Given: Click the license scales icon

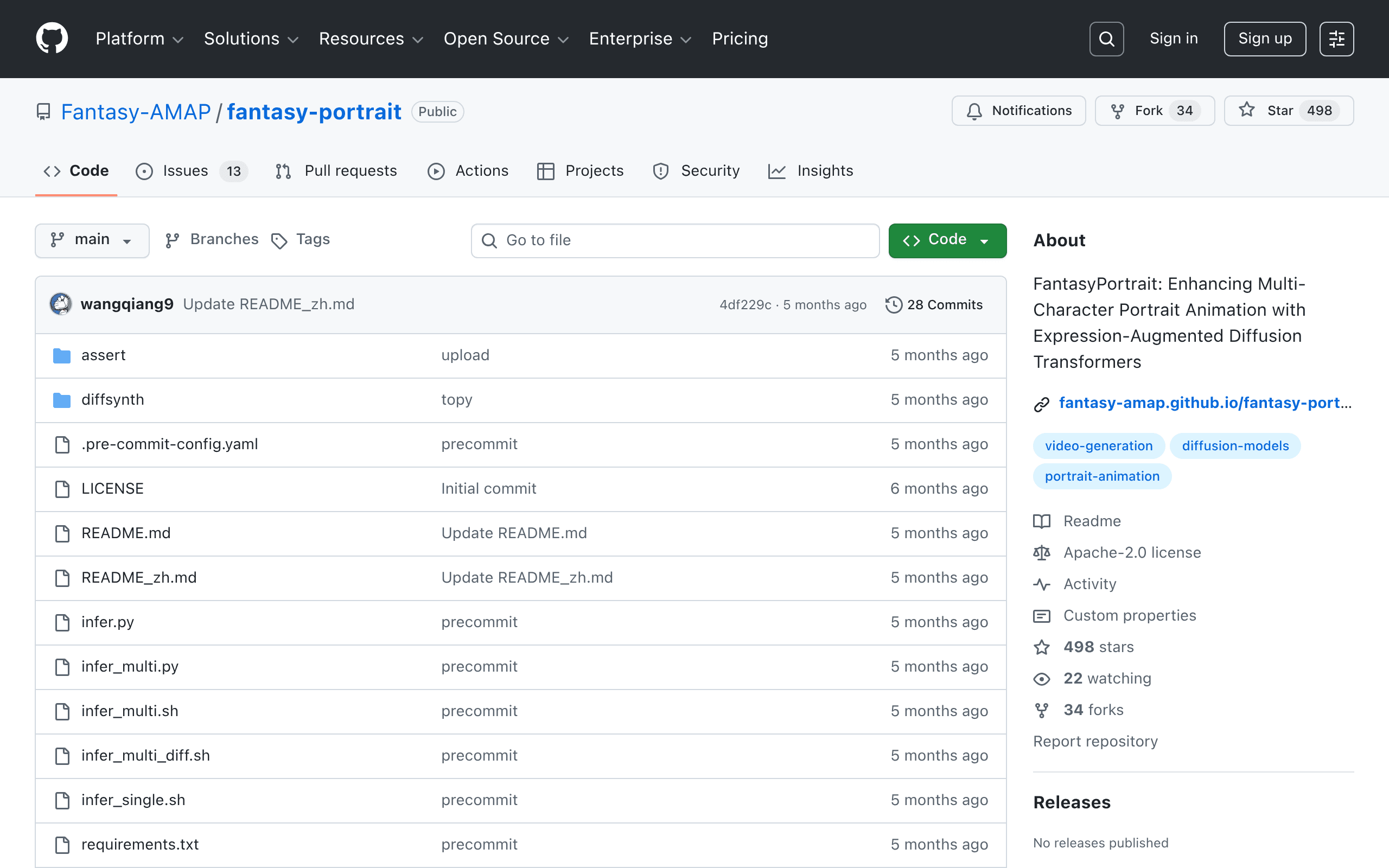Looking at the screenshot, I should [1041, 553].
